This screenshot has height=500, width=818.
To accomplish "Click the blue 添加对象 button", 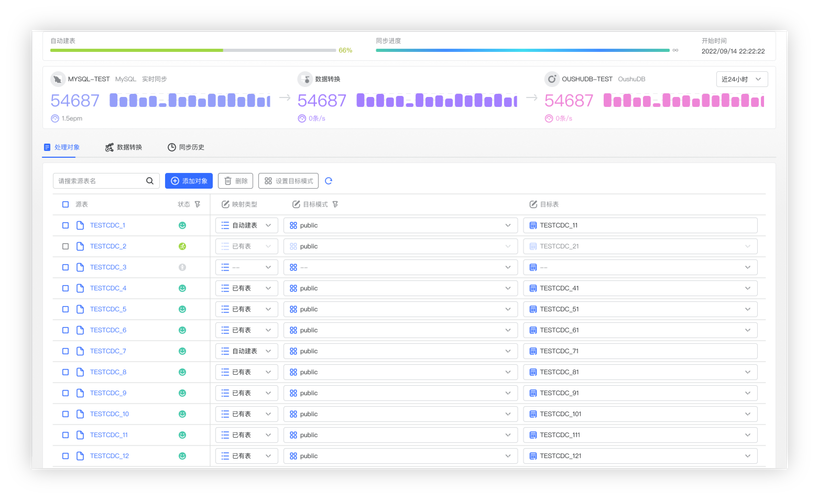I will (189, 181).
